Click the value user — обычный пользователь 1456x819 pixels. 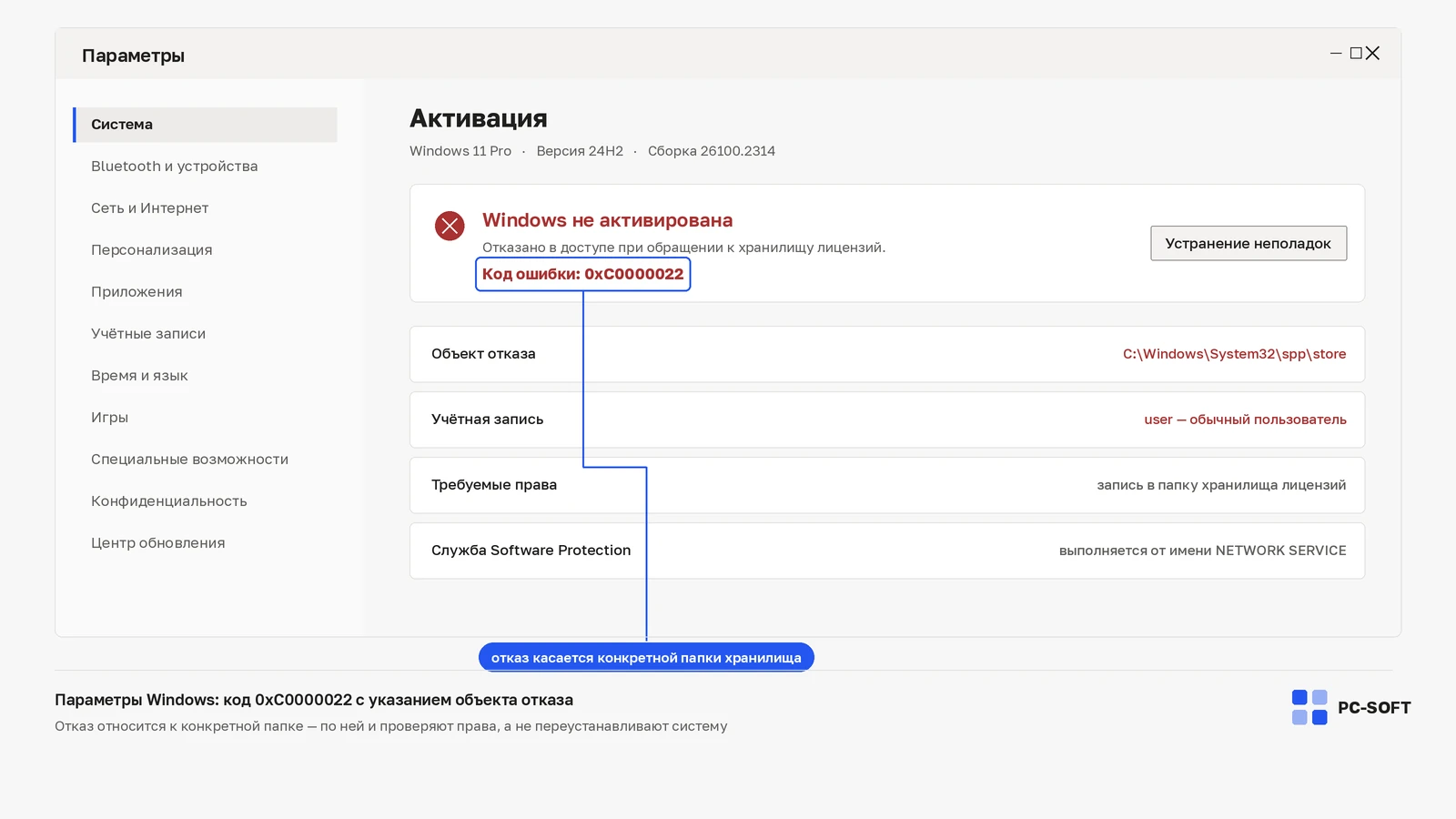(1245, 420)
